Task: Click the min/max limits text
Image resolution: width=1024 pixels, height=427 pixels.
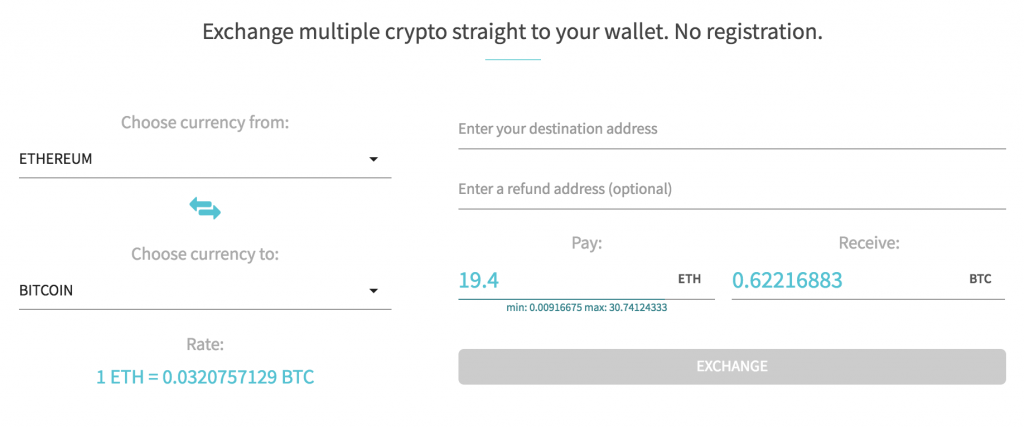Action: [587, 307]
